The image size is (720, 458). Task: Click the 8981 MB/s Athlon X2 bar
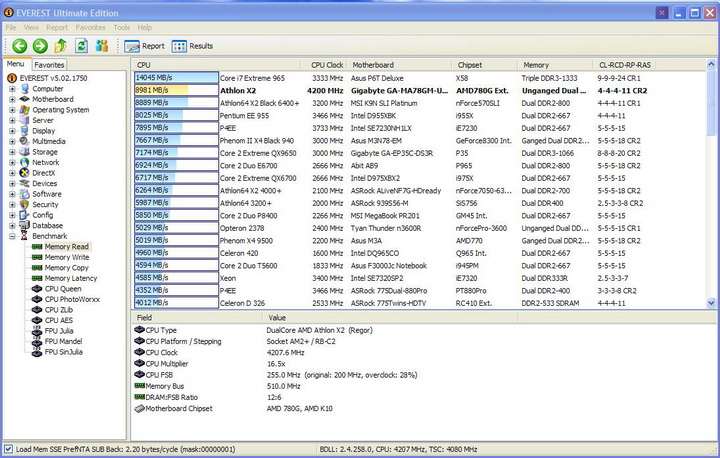point(176,90)
